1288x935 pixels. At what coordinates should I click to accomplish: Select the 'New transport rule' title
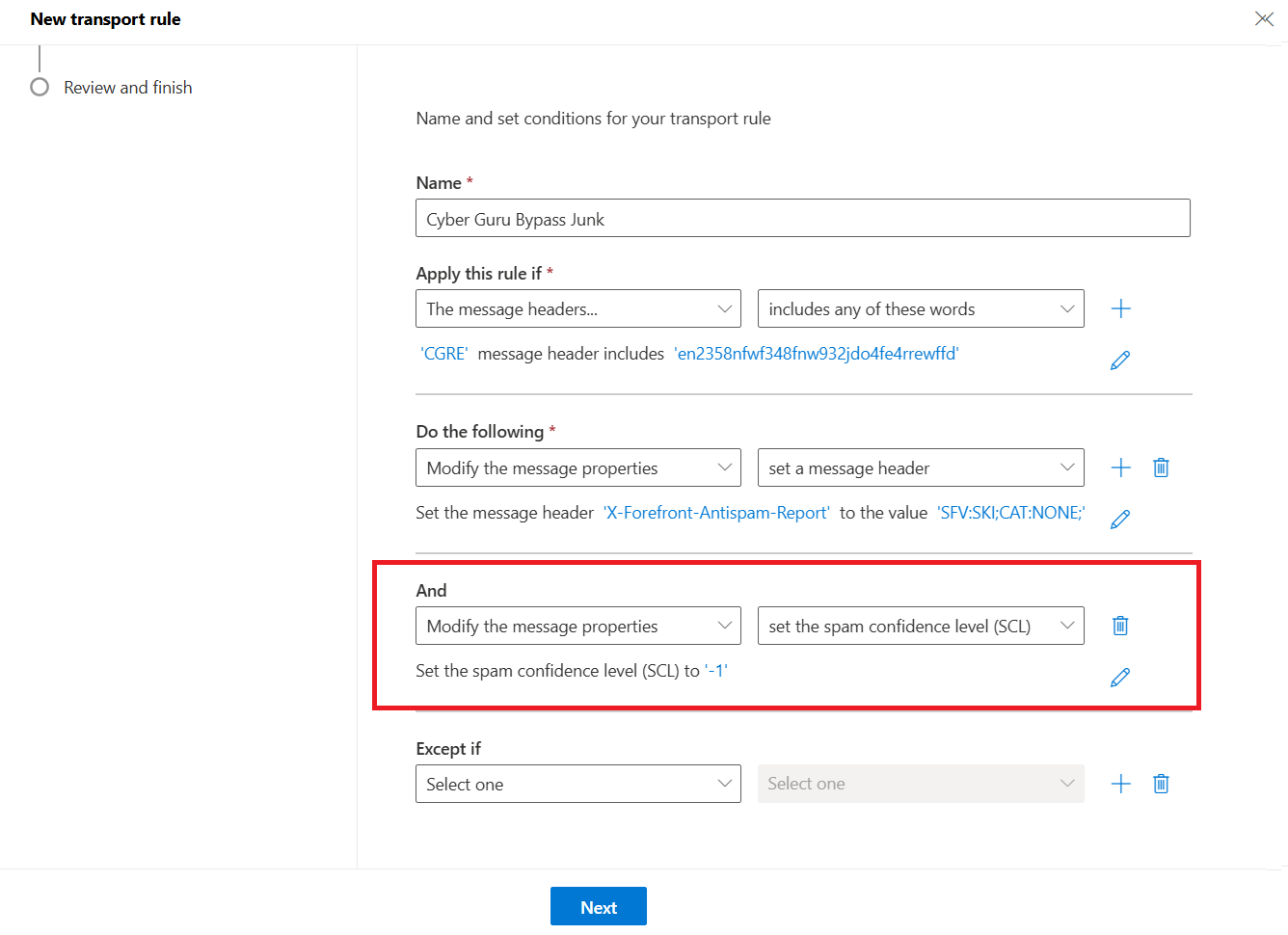pos(105,19)
